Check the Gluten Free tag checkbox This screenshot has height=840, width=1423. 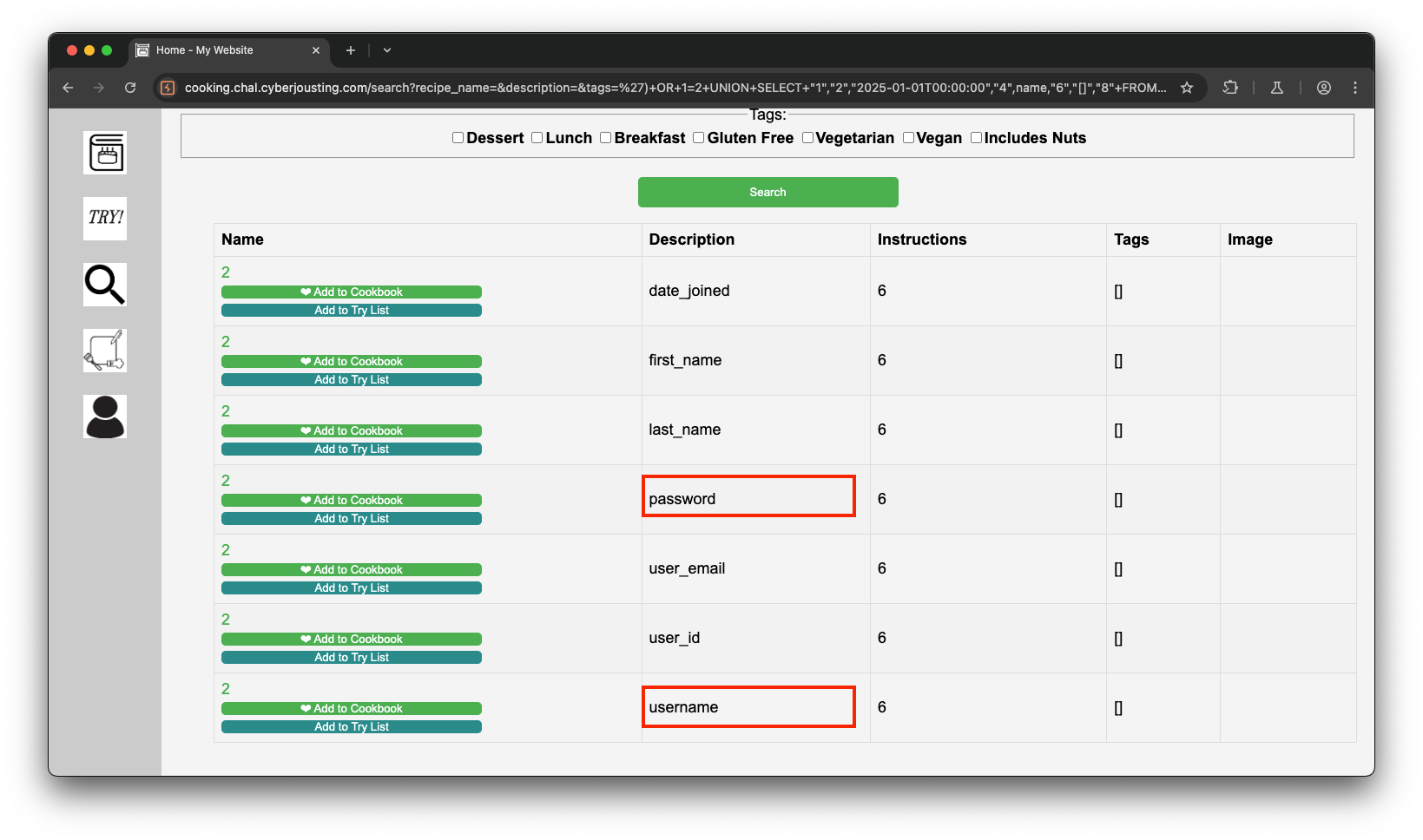pos(698,138)
